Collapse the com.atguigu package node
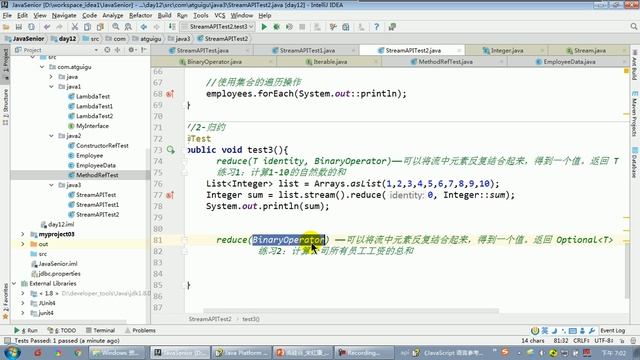640x360 pixels. click(x=42, y=67)
